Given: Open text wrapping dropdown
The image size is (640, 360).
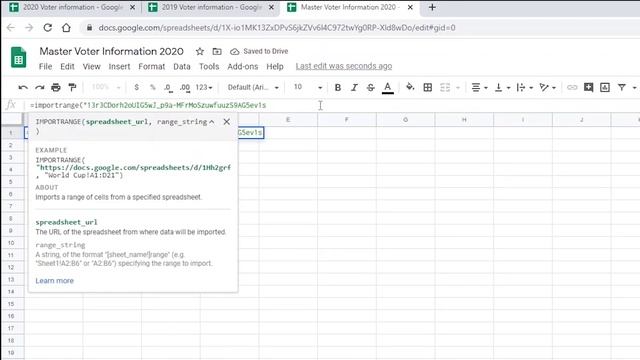Looking at the screenshot, I should tap(524, 87).
